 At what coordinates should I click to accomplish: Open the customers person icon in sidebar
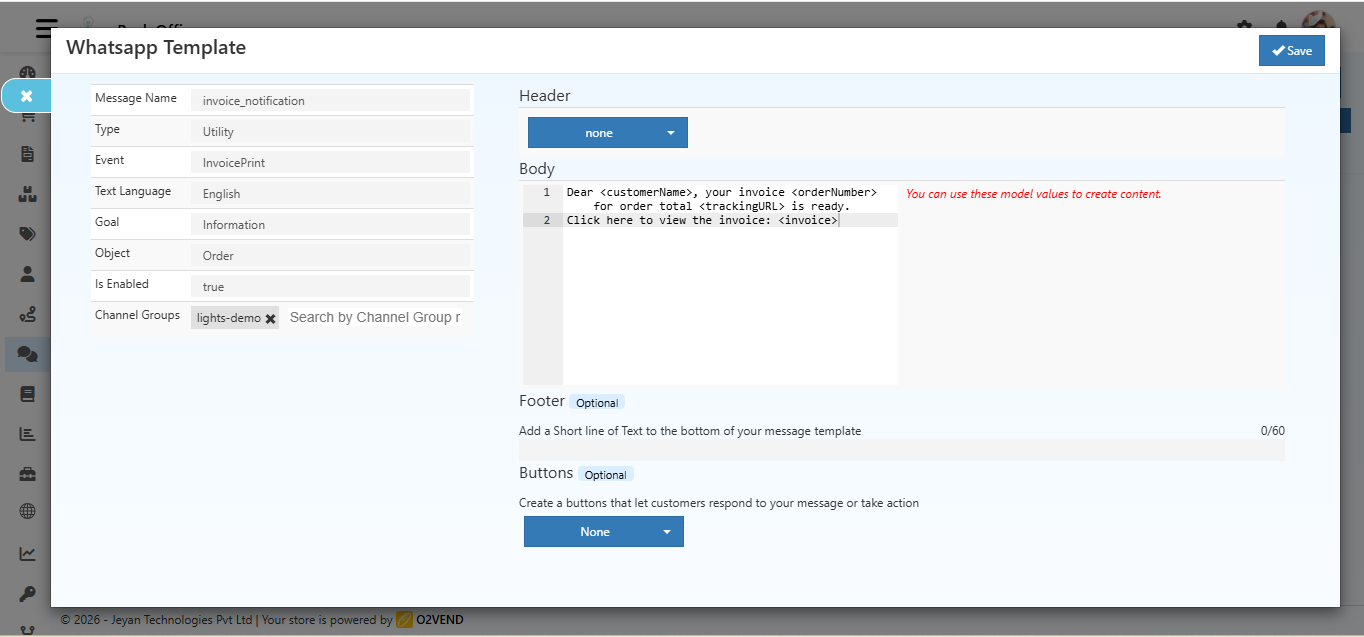[x=27, y=273]
